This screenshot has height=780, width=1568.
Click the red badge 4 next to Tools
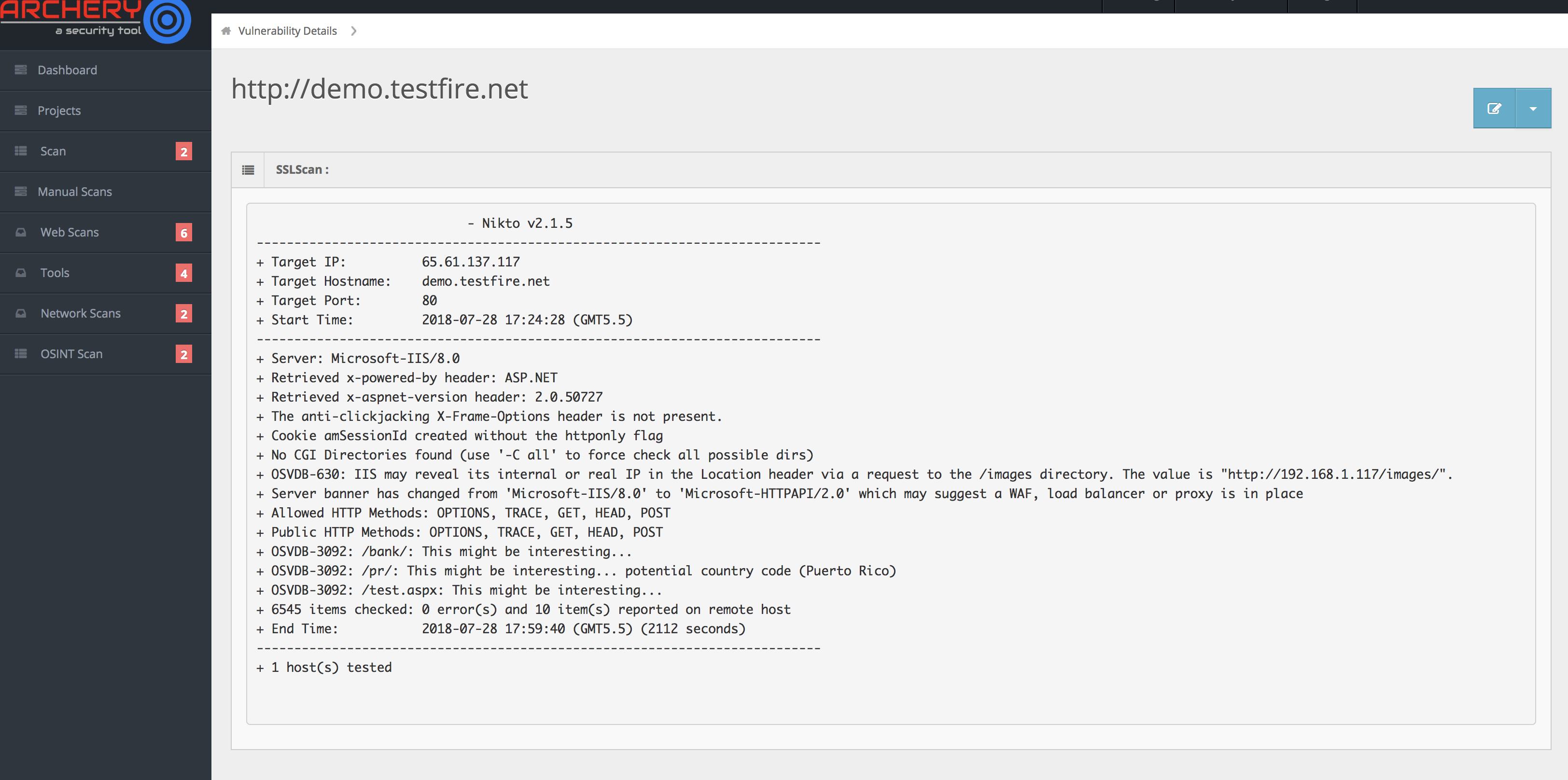tap(184, 273)
